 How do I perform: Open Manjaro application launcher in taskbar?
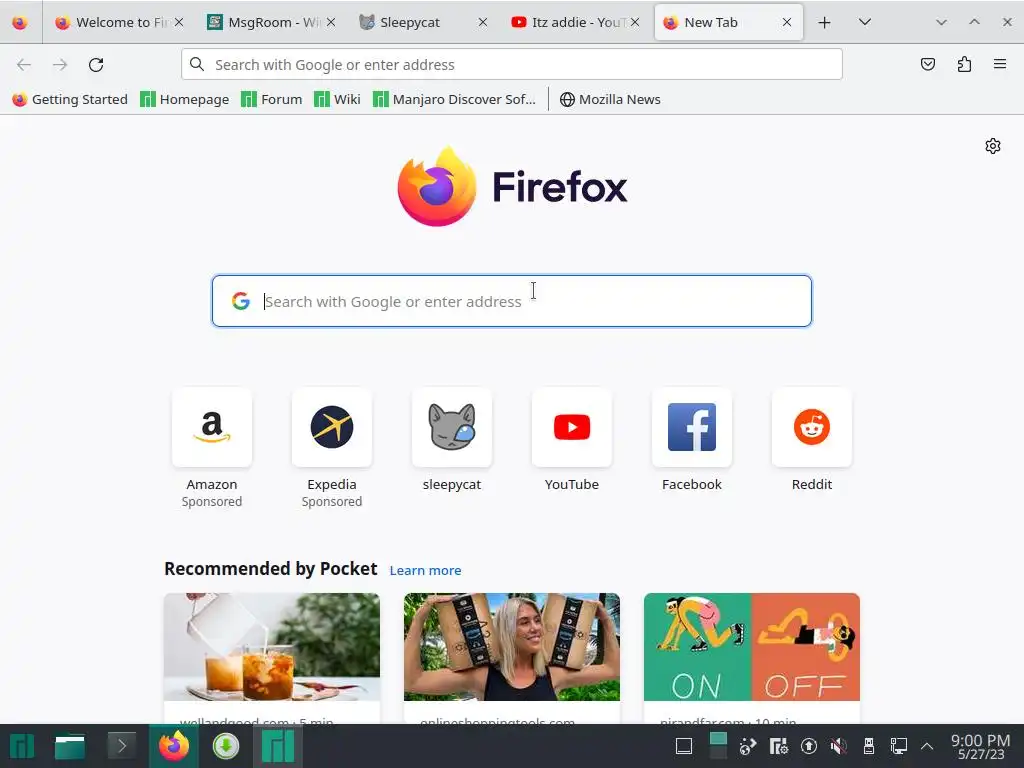[22, 746]
